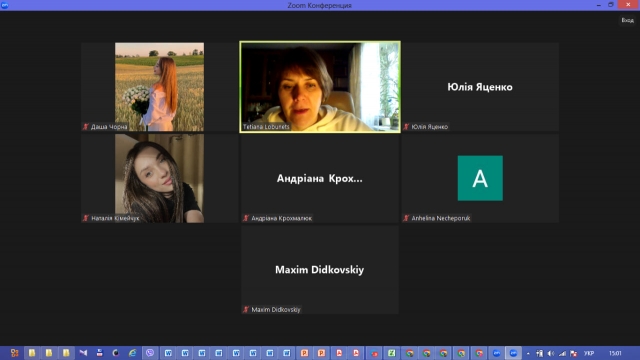Click the Anhelina Necheporuk name label

point(441,218)
